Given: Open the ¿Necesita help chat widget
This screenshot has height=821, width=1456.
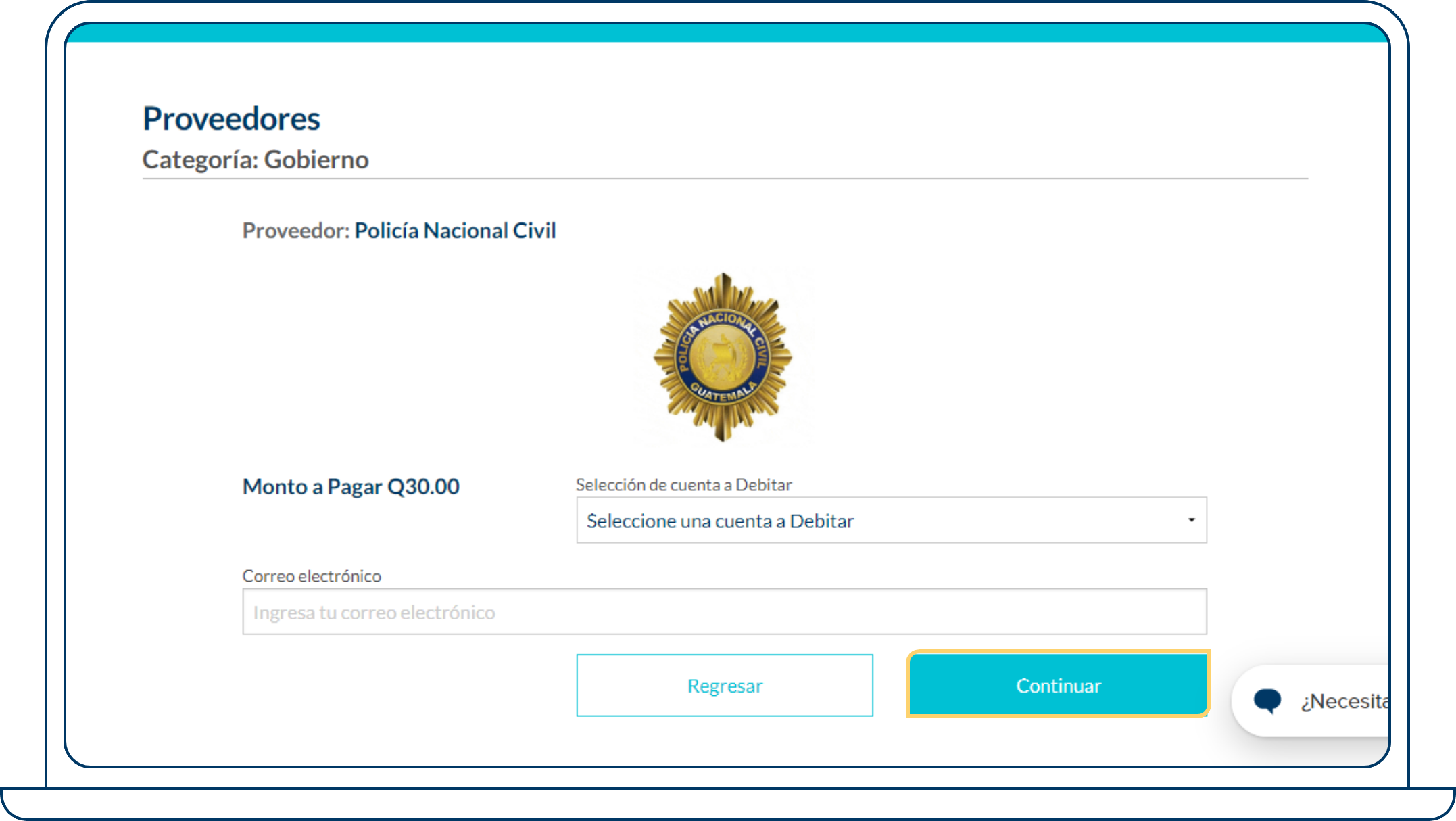Looking at the screenshot, I should tap(1311, 701).
